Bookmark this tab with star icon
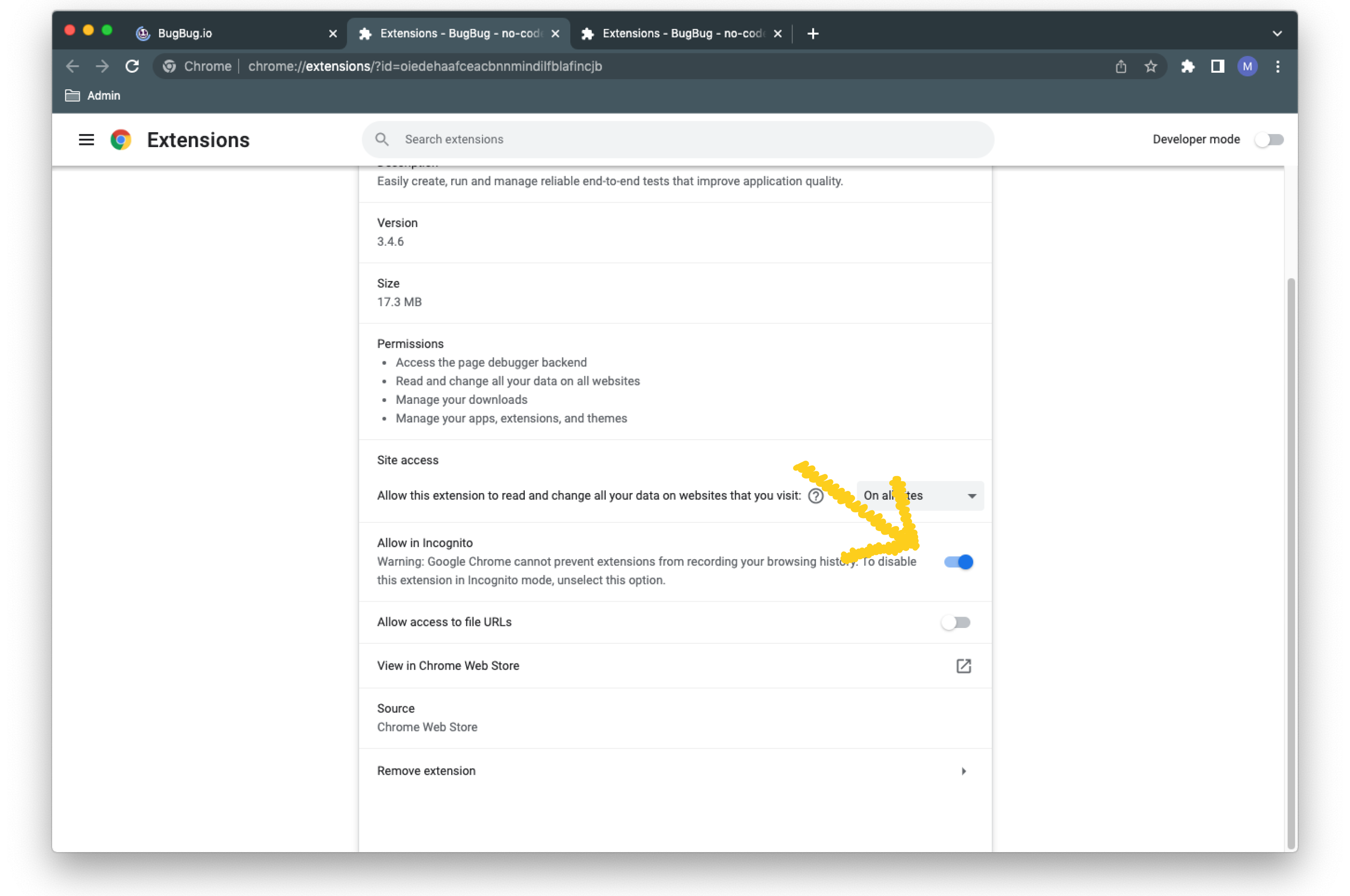Viewport: 1350px width, 896px height. pos(1151,66)
